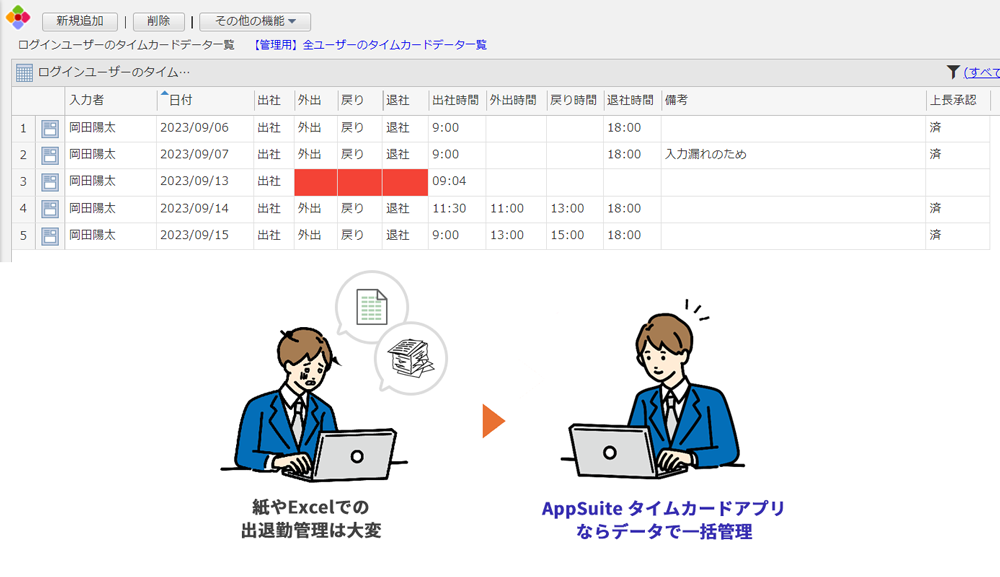The width and height of the screenshot is (1000, 577).
Task: Click the table grid view icon
Action: click(24, 72)
